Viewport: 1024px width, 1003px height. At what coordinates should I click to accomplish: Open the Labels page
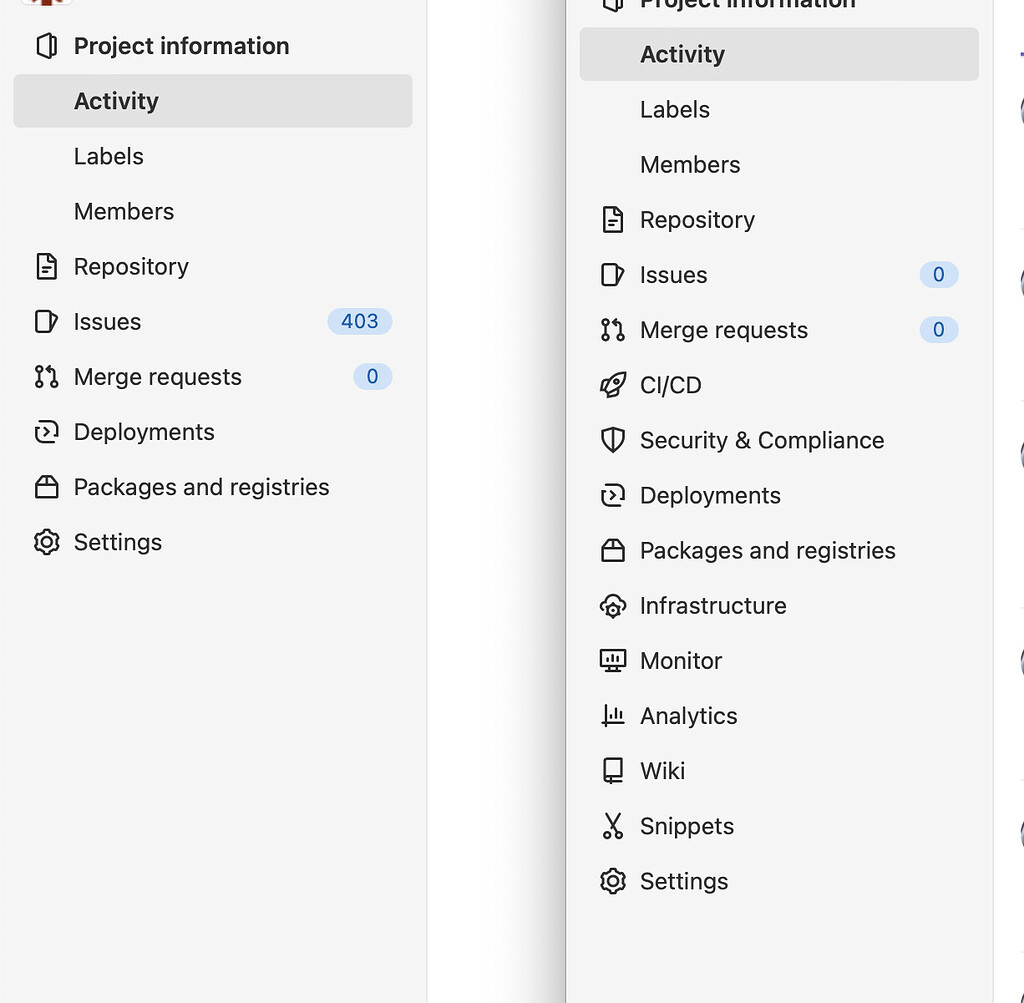(108, 156)
